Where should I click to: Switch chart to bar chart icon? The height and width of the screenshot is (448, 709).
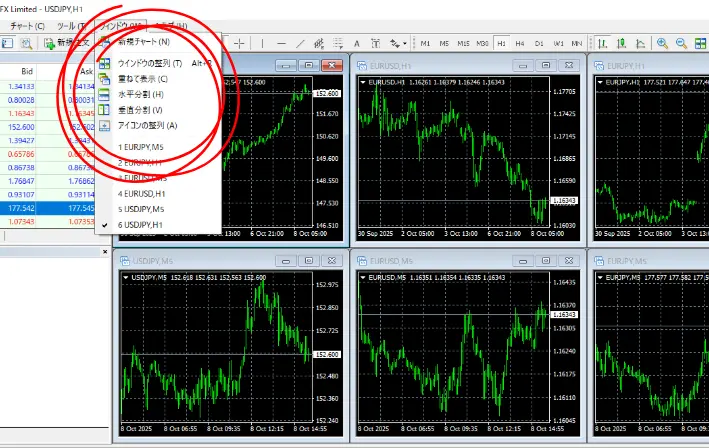[603, 43]
